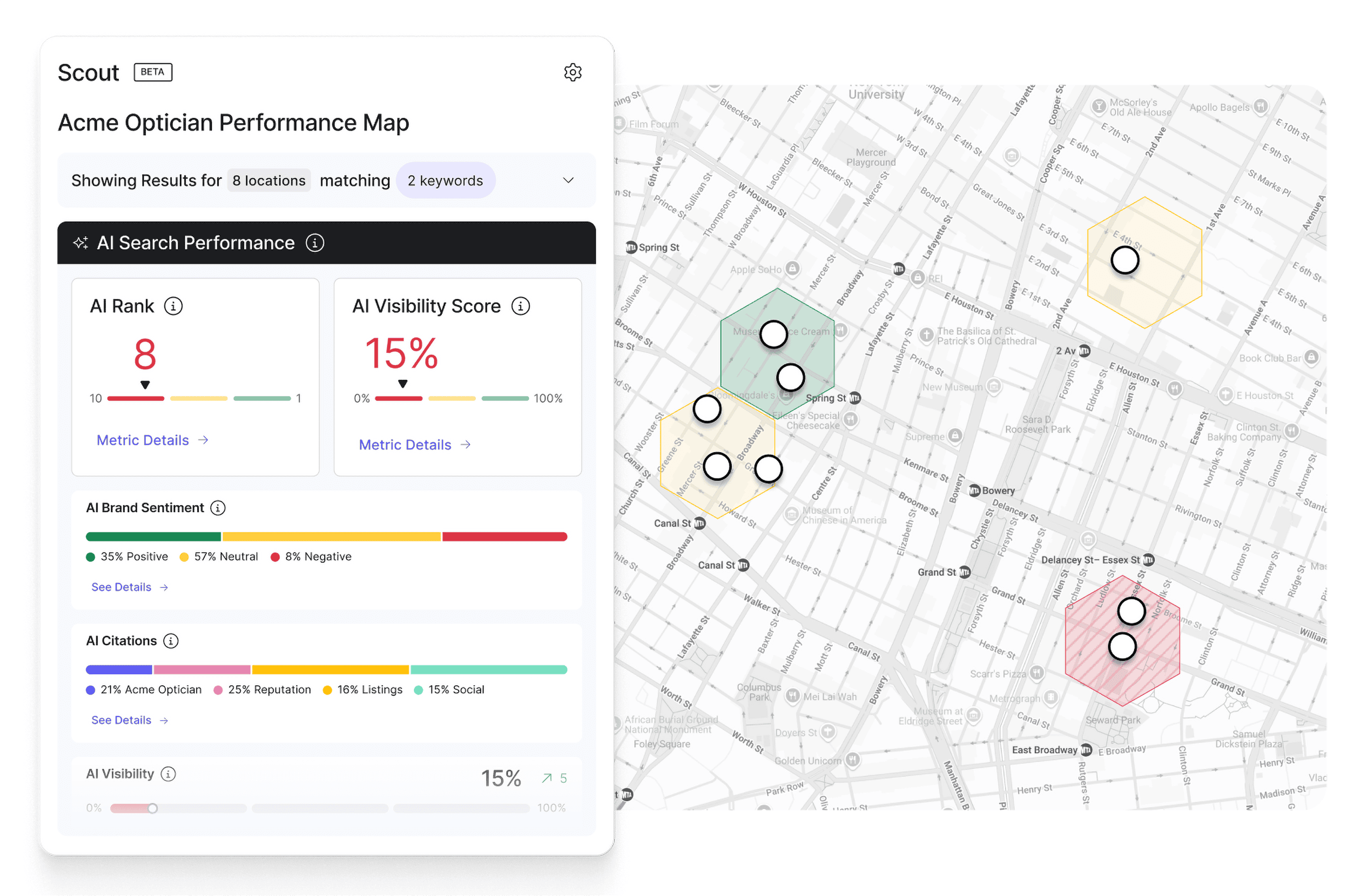Select the marker on Broadway near Howard St
Viewport: 1369px width, 896px height.
click(768, 469)
